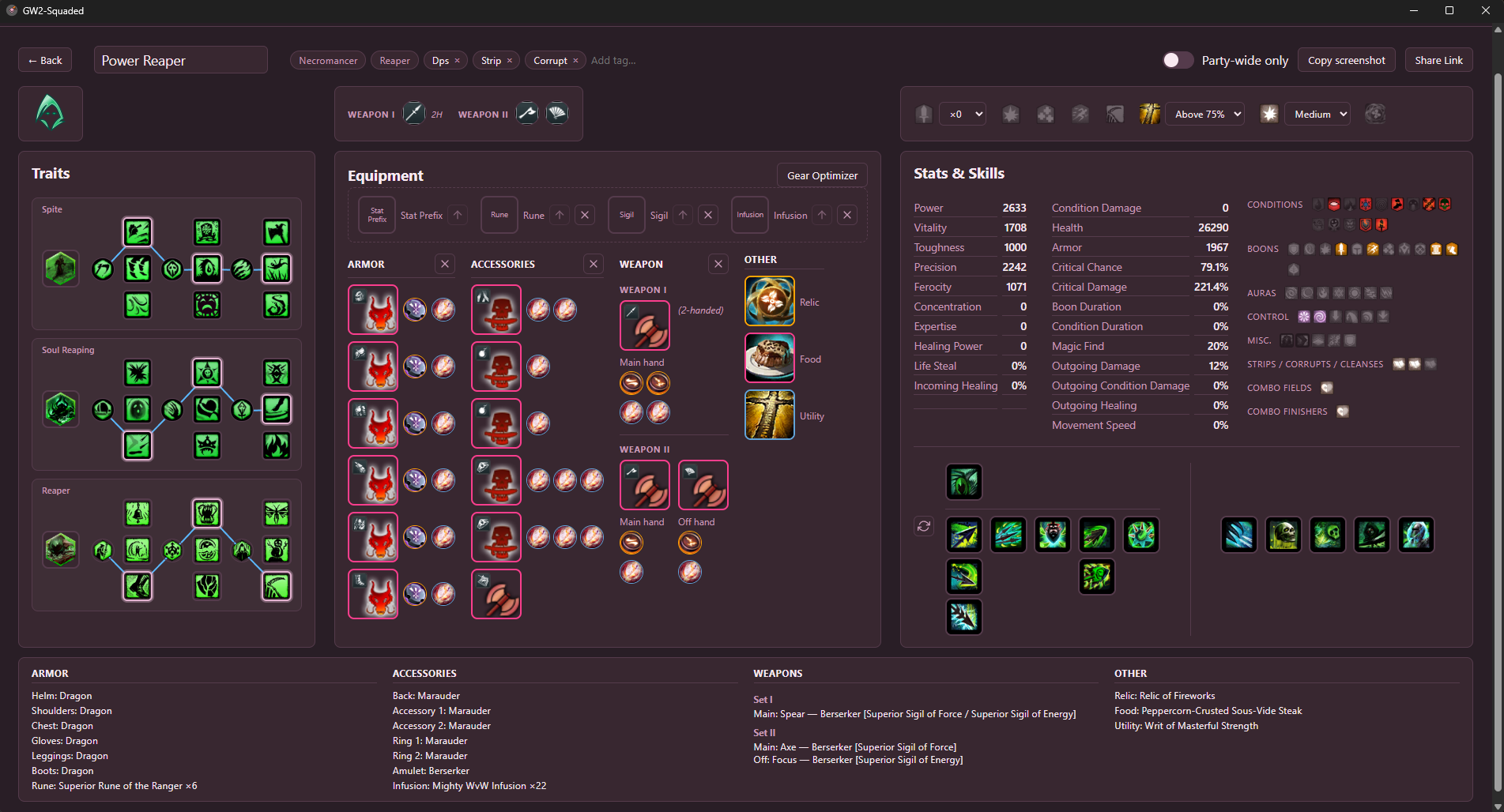Click the first utility skill icon
The image size is (1504, 812).
(x=1283, y=535)
